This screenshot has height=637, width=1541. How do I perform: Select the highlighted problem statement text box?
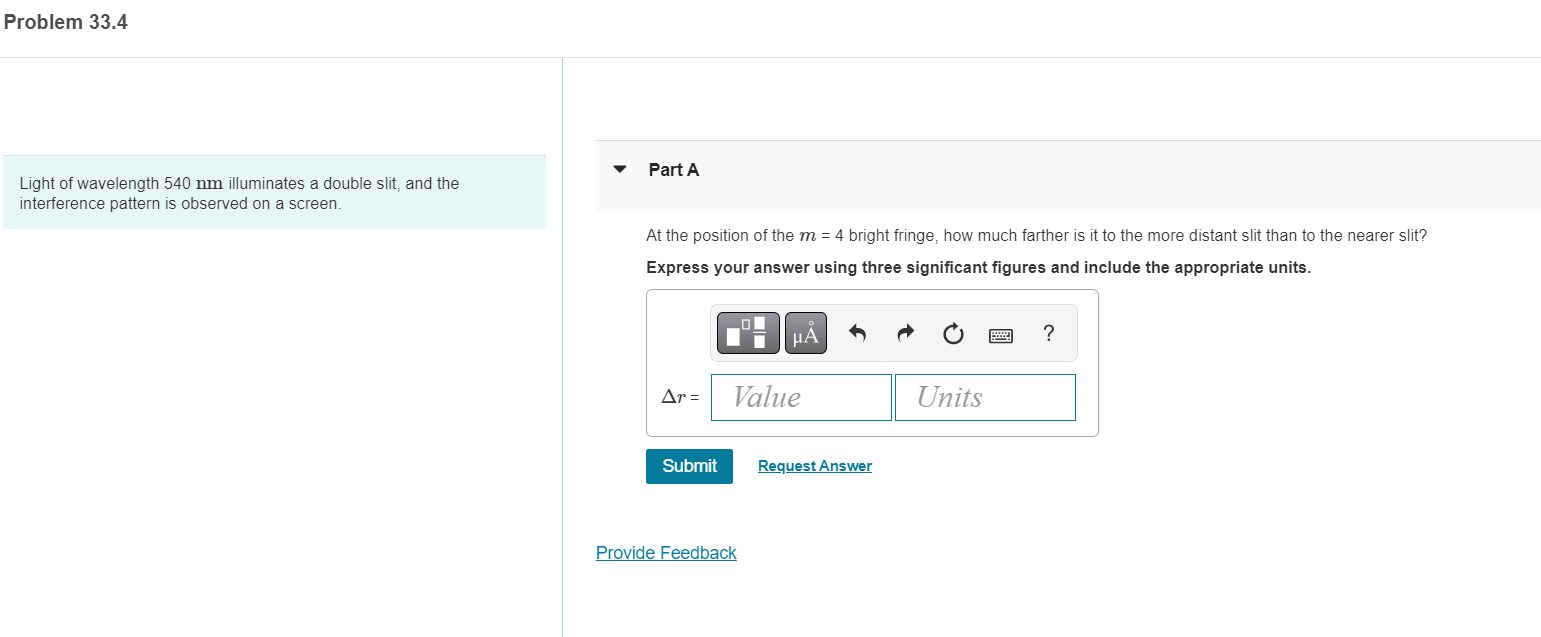[x=273, y=191]
